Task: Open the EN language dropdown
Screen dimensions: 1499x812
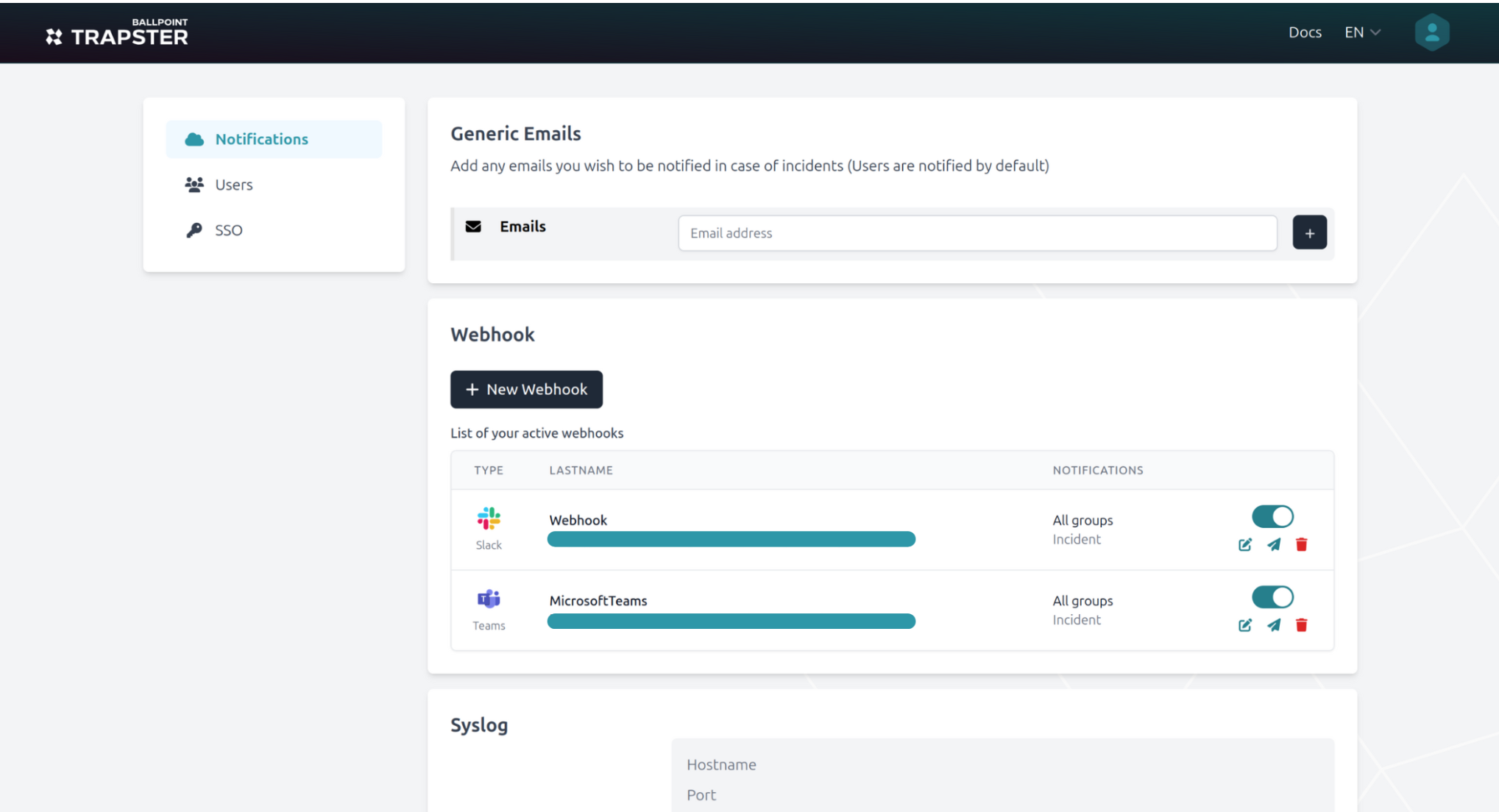Action: (x=1361, y=32)
